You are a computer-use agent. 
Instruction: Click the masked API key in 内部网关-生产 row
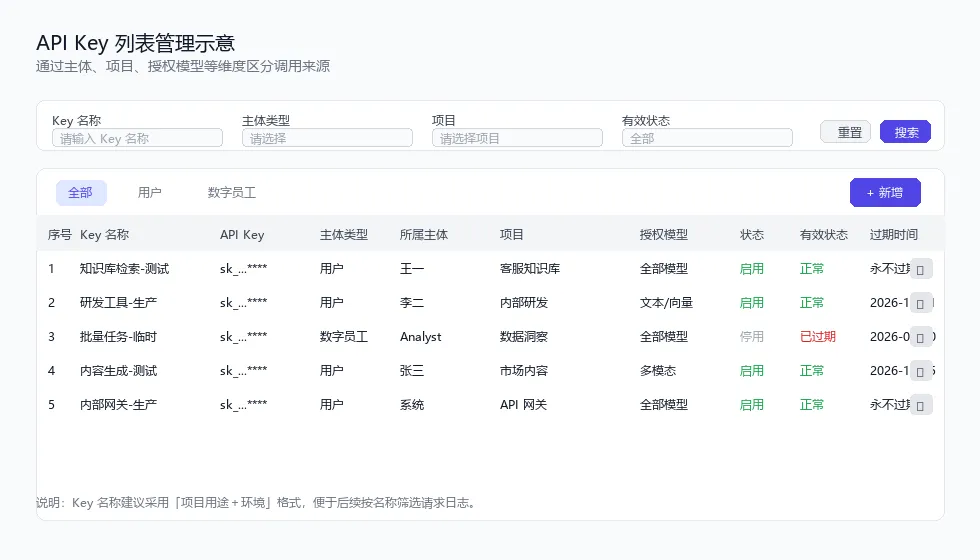click(243, 405)
